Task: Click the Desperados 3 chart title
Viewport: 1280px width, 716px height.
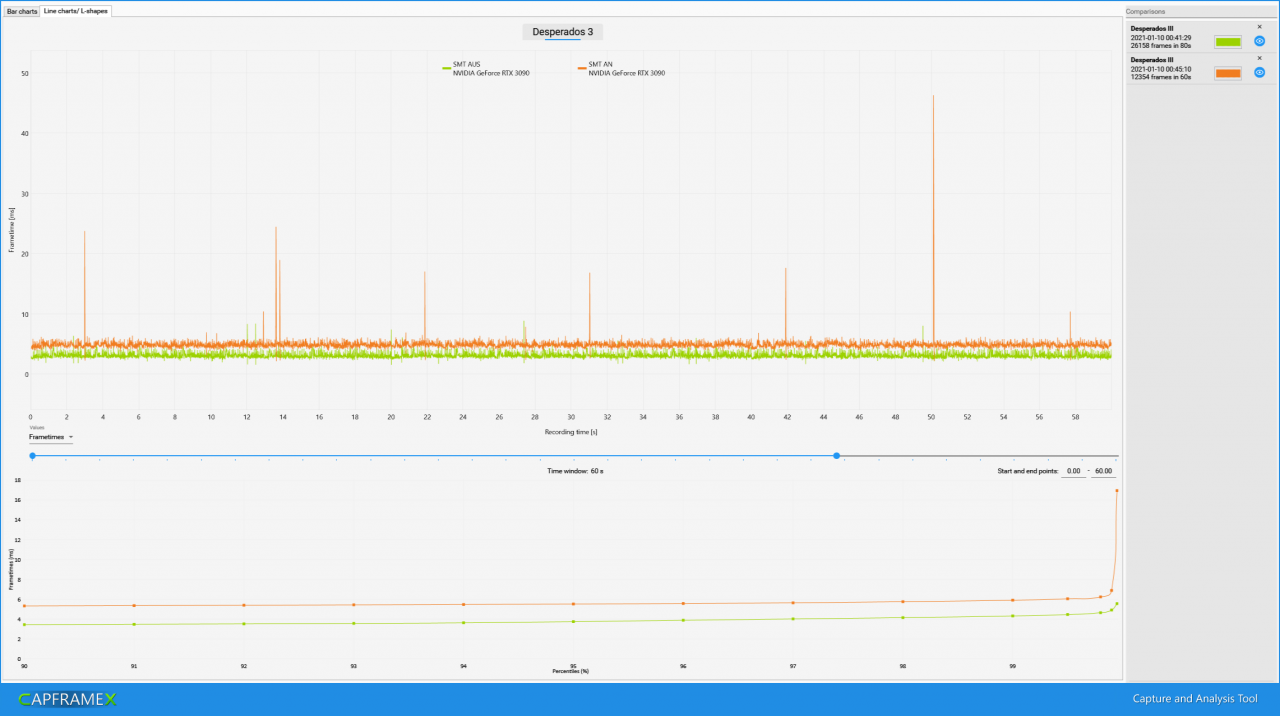Action: 563,32
